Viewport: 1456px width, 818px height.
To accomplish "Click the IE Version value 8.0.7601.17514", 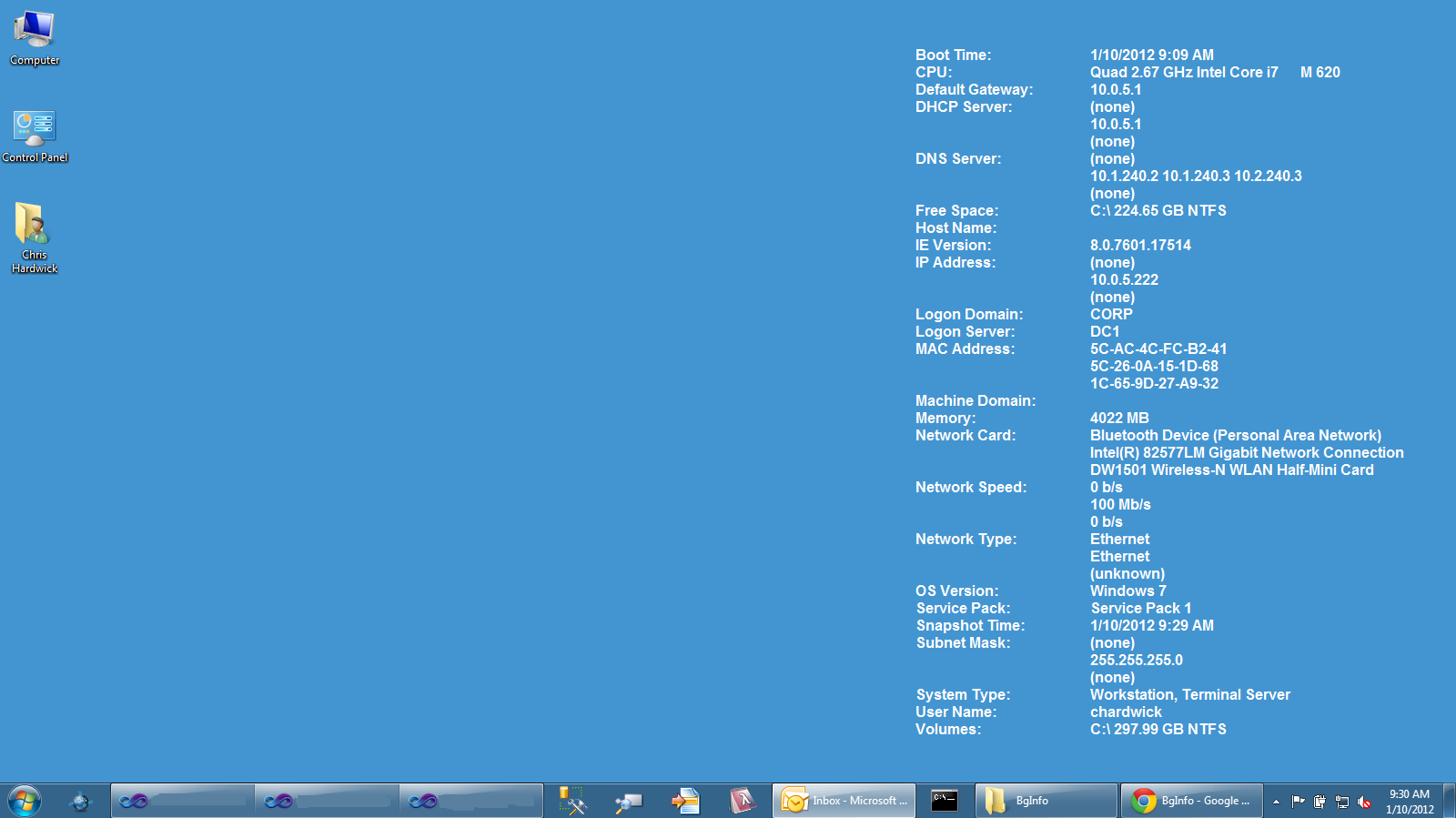I will [x=1140, y=245].
